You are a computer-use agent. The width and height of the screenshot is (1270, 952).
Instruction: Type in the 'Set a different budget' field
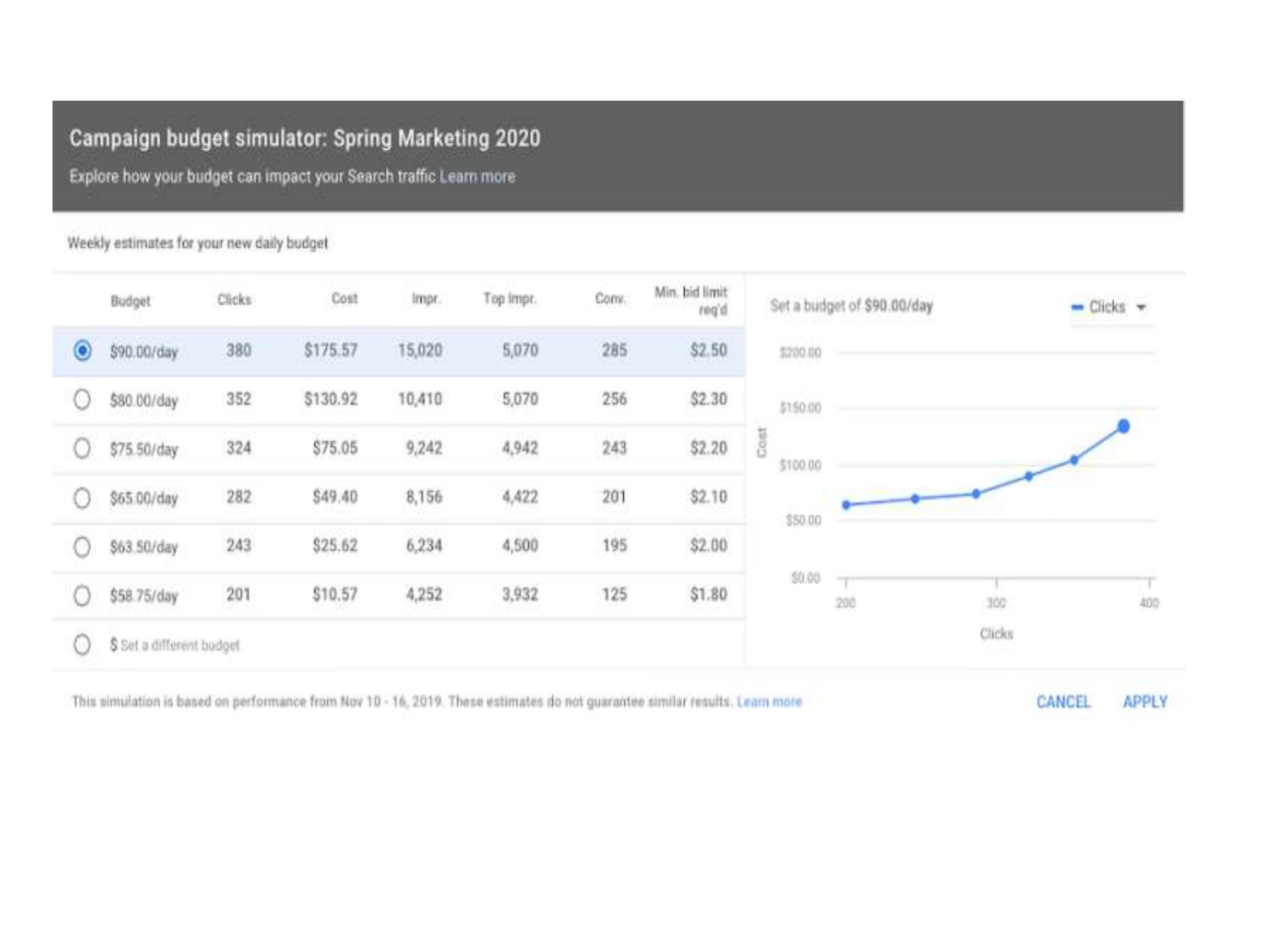tap(179, 646)
